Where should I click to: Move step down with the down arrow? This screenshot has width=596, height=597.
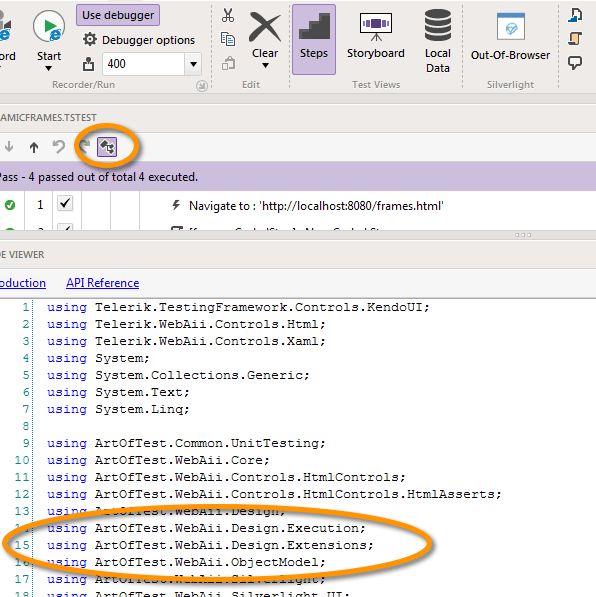point(9,147)
